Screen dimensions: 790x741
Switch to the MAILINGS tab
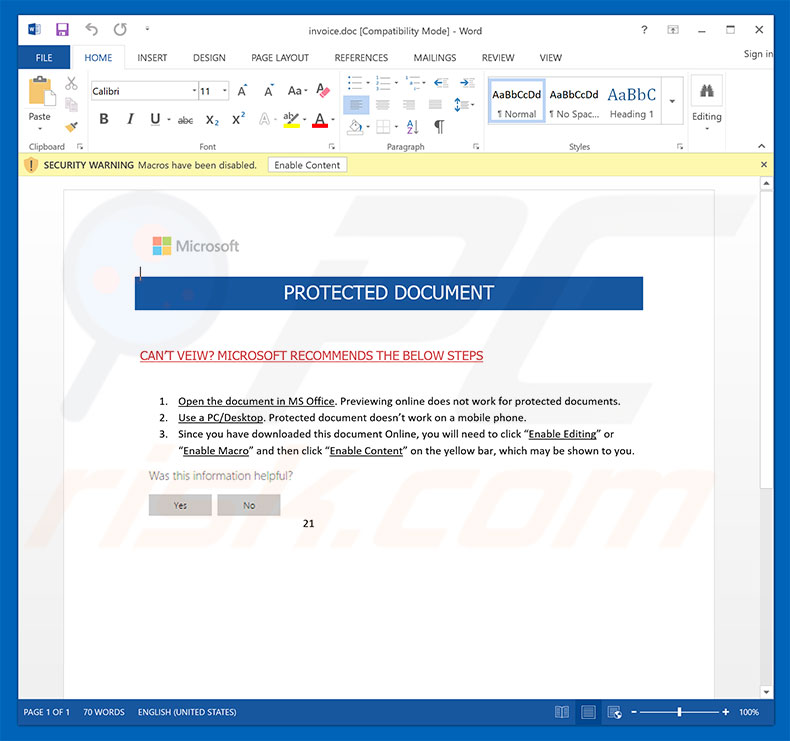coord(435,58)
